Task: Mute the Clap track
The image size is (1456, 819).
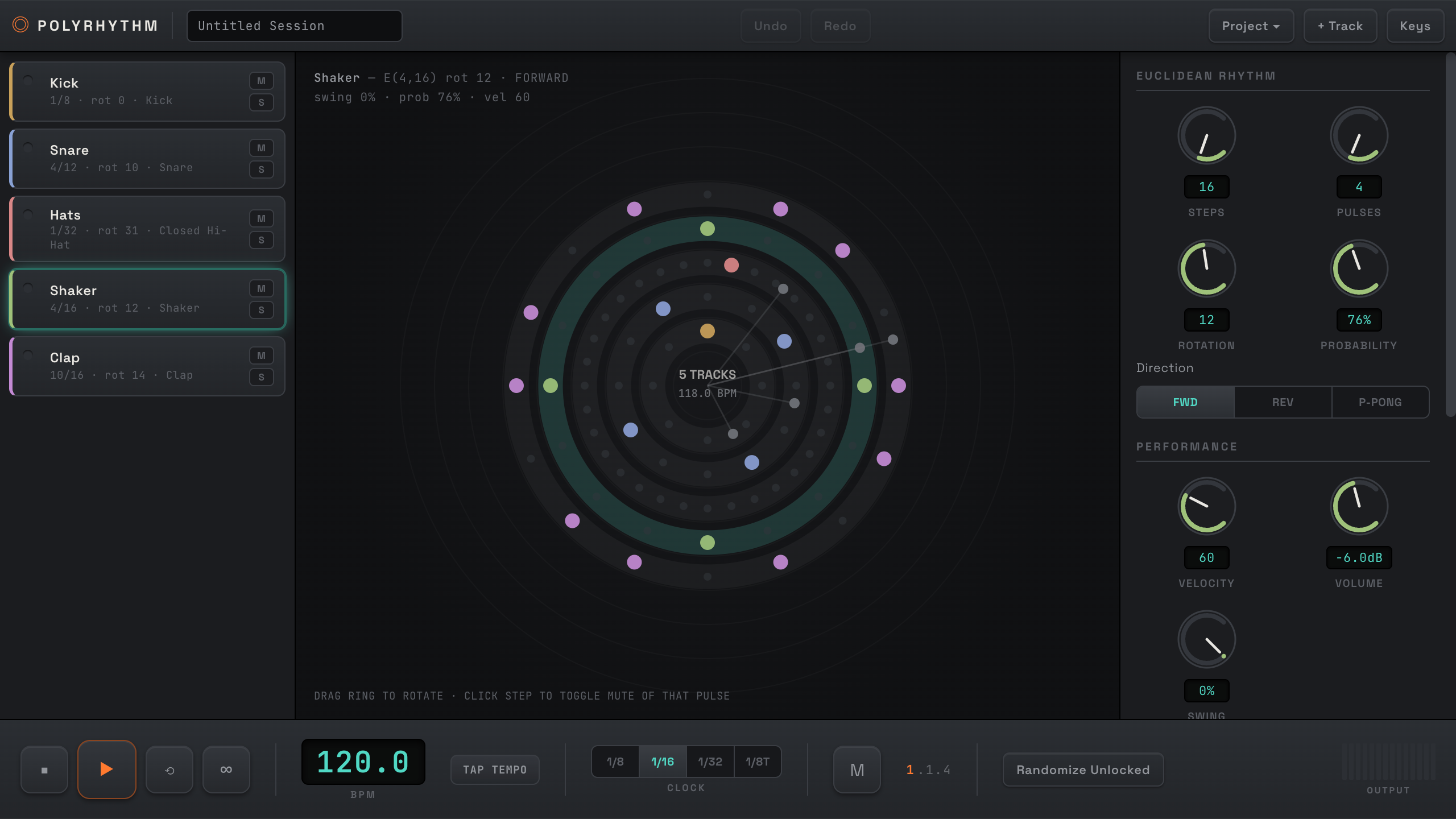Action: 262,355
